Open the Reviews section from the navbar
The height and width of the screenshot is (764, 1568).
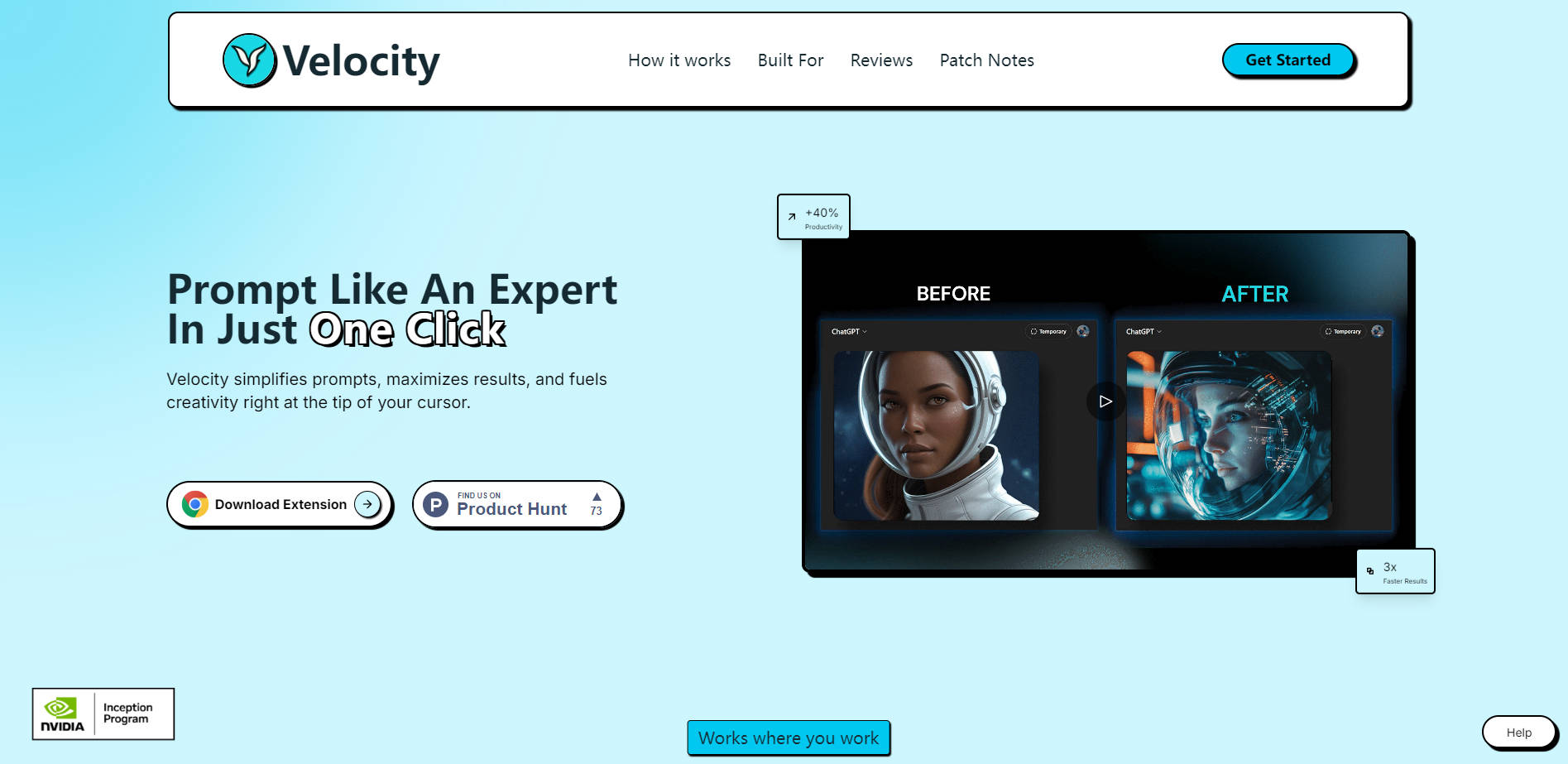(881, 60)
